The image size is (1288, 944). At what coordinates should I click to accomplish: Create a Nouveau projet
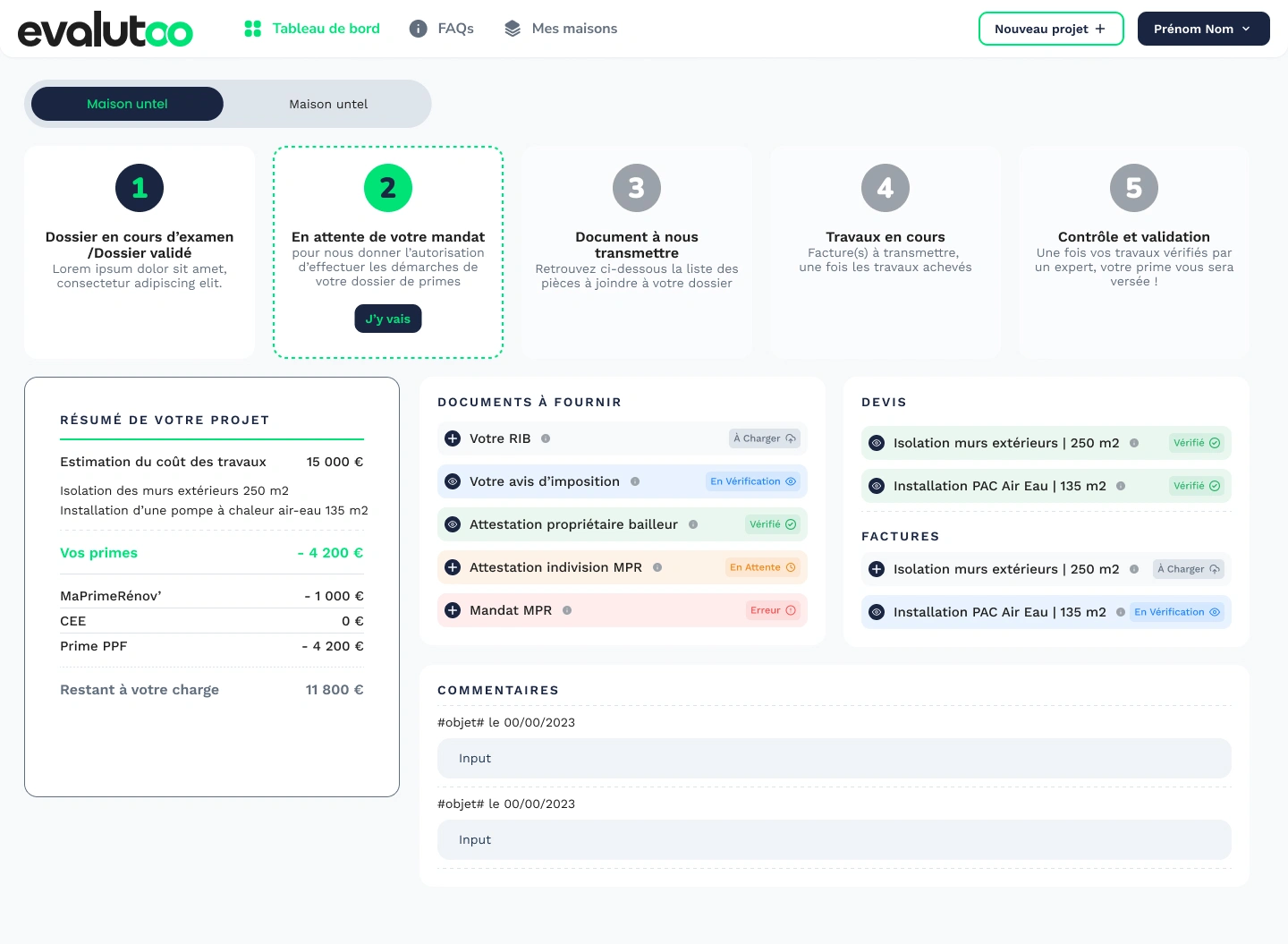(x=1051, y=29)
